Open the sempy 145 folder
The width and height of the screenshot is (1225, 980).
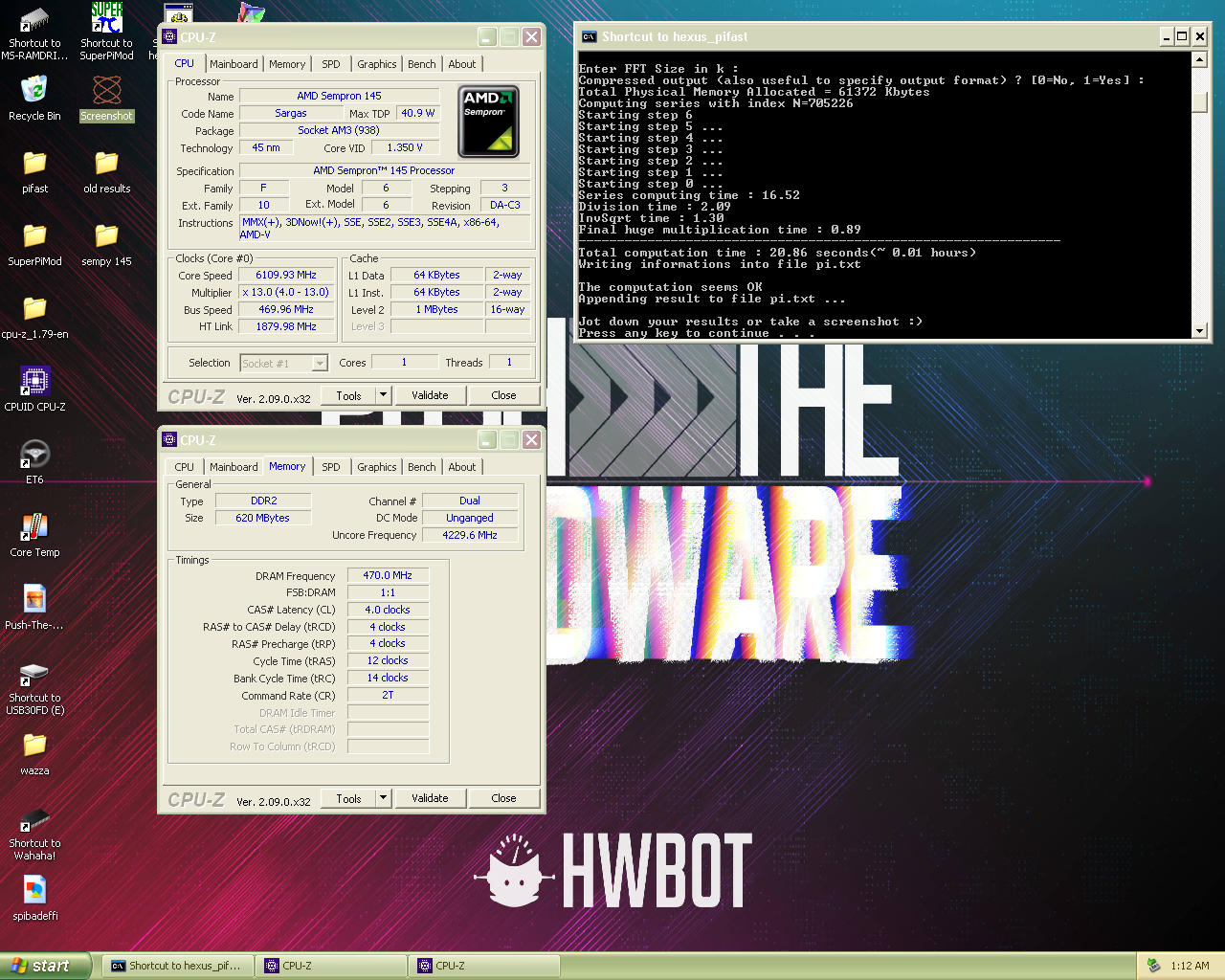[x=106, y=236]
